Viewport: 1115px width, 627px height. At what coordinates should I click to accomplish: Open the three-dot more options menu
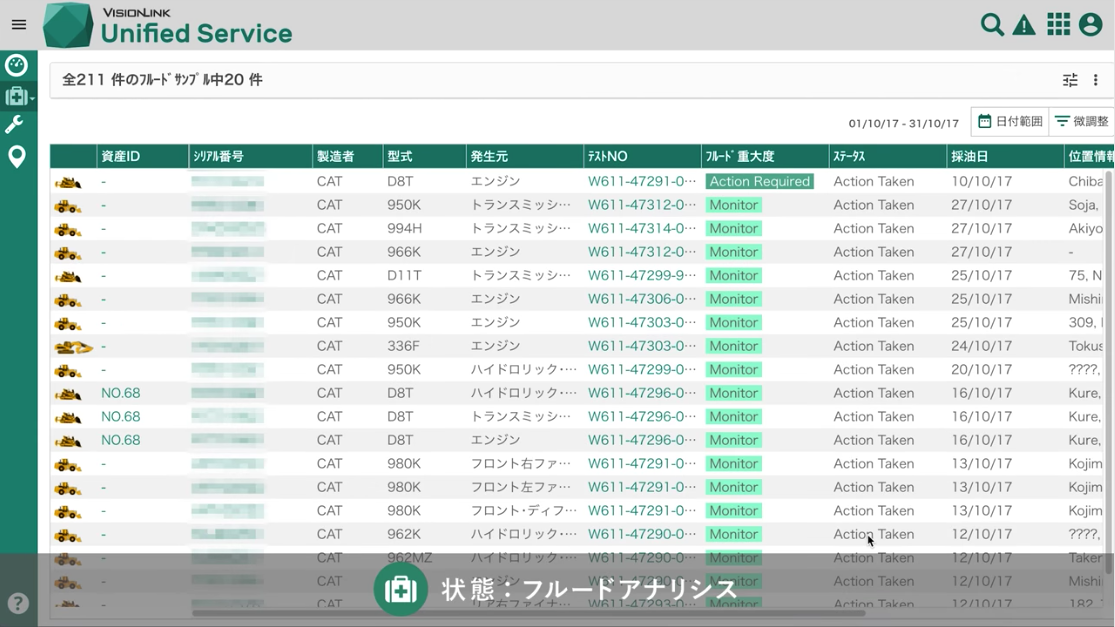click(1096, 80)
